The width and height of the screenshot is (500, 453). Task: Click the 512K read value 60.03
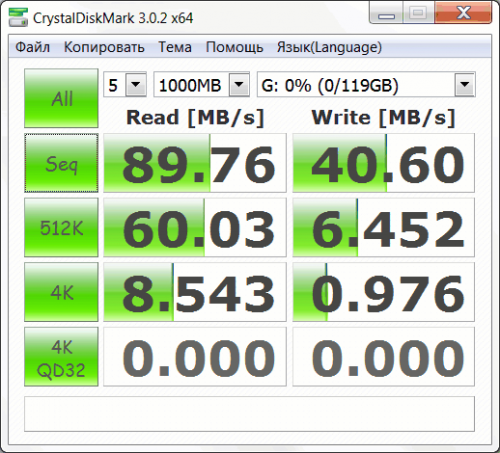pos(195,227)
